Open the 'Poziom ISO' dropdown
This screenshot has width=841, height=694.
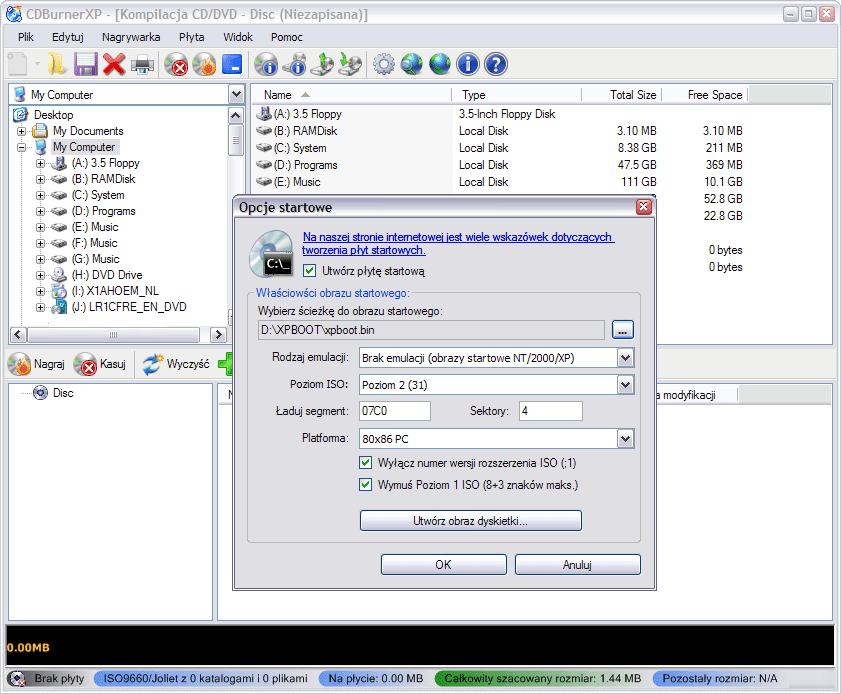pos(625,385)
